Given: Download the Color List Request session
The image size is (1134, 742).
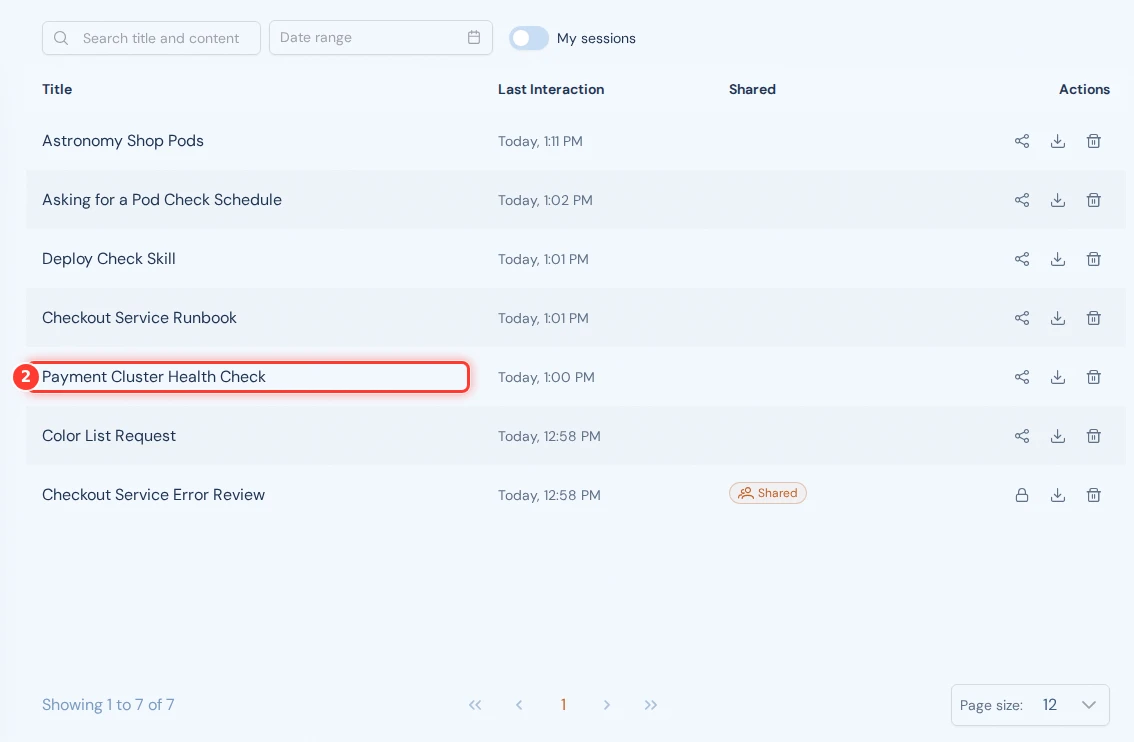Looking at the screenshot, I should 1057,436.
